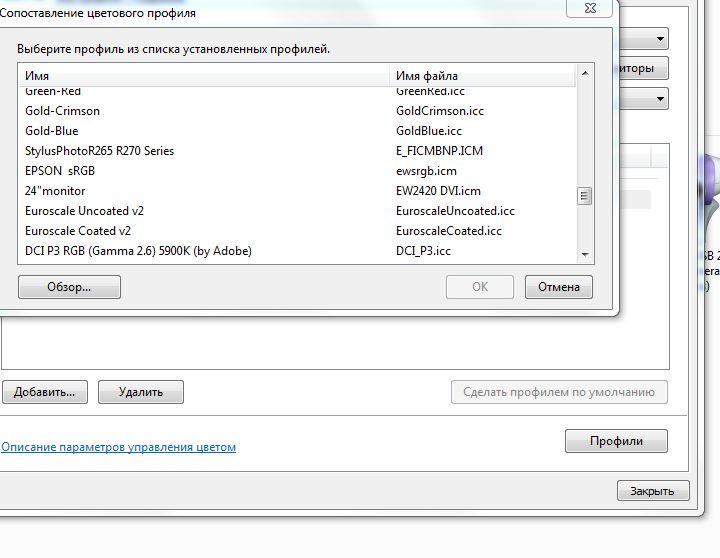Select the Gold-Crimson profile row
This screenshot has height=558, width=720.
(296, 111)
